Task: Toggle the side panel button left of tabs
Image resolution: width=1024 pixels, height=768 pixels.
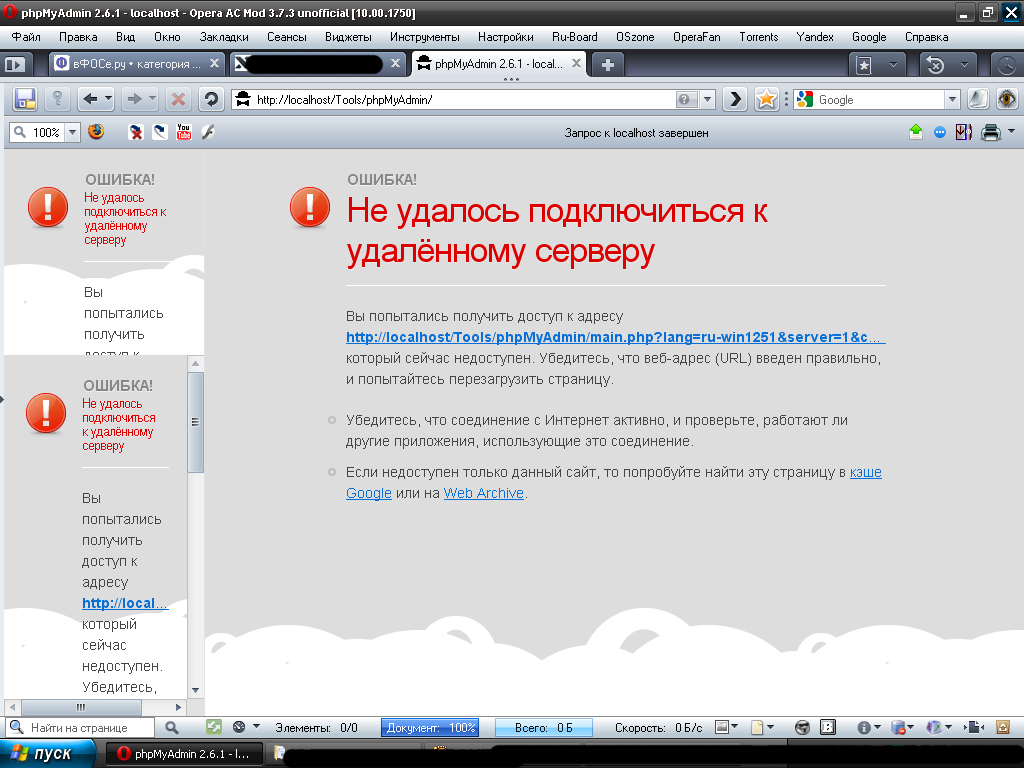Action: tap(17, 64)
